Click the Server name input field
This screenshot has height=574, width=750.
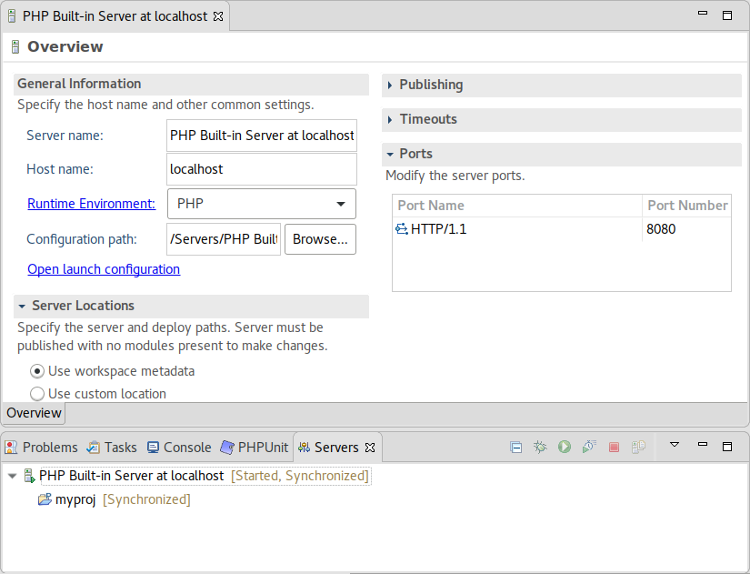pos(262,136)
